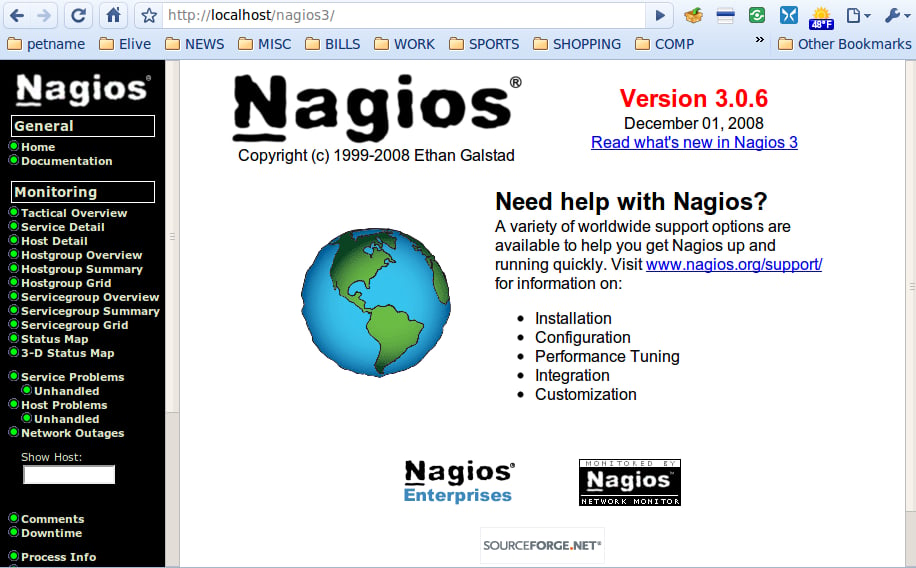Open the 48°F weather extension

coord(821,17)
